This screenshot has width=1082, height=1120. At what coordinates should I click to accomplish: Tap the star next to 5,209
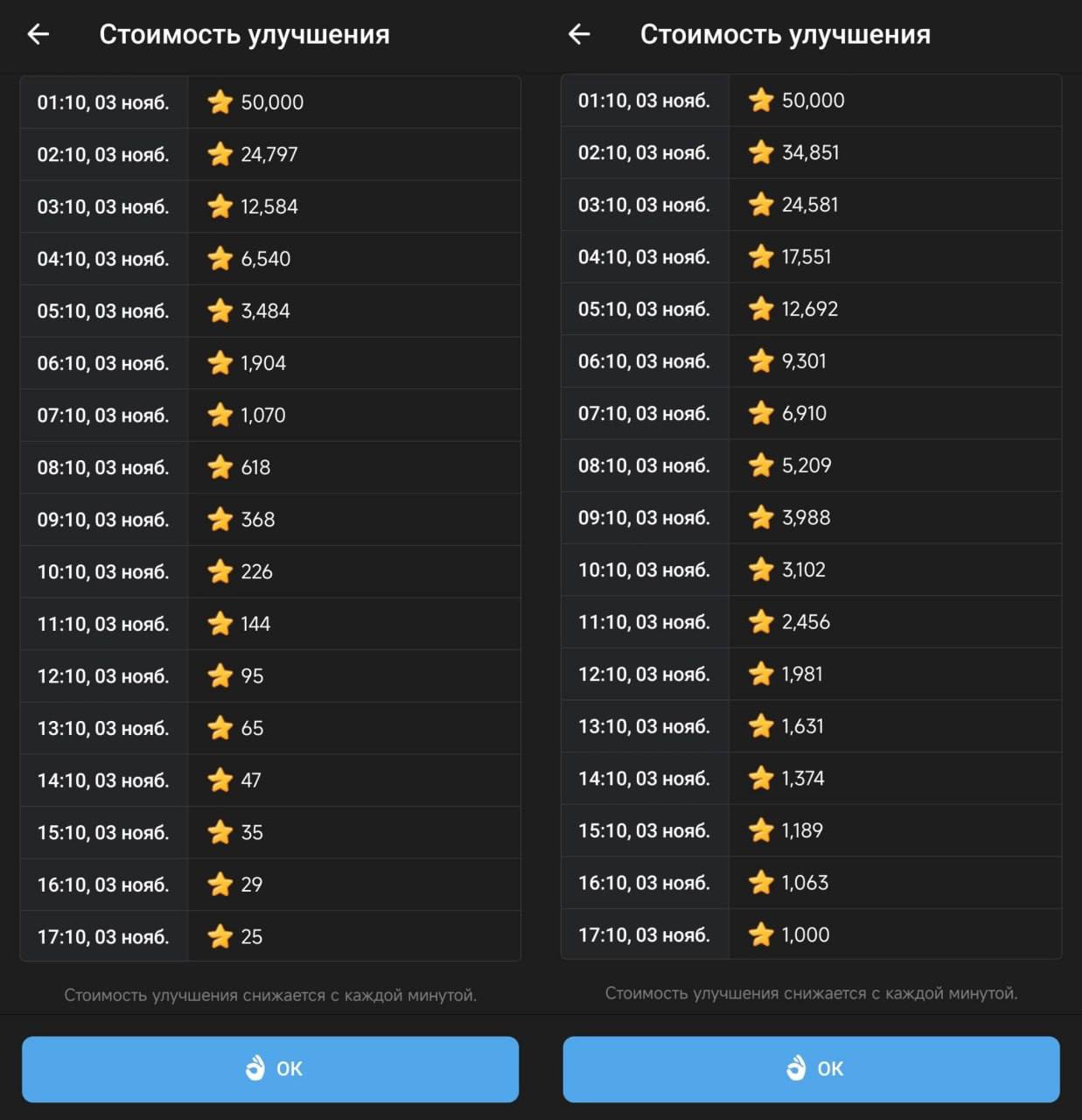[x=761, y=465]
